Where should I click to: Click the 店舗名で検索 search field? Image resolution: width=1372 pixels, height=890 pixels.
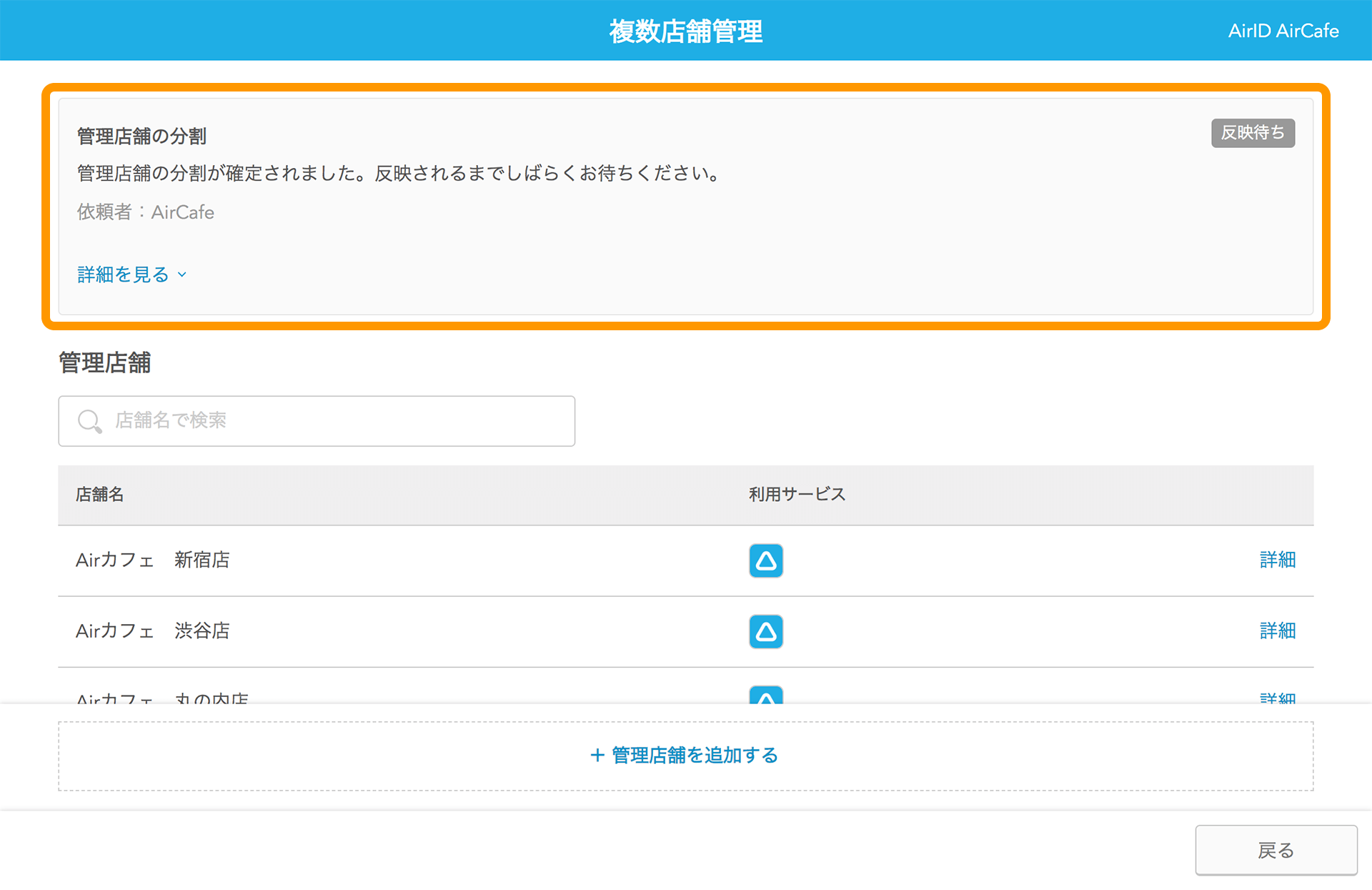tap(317, 421)
